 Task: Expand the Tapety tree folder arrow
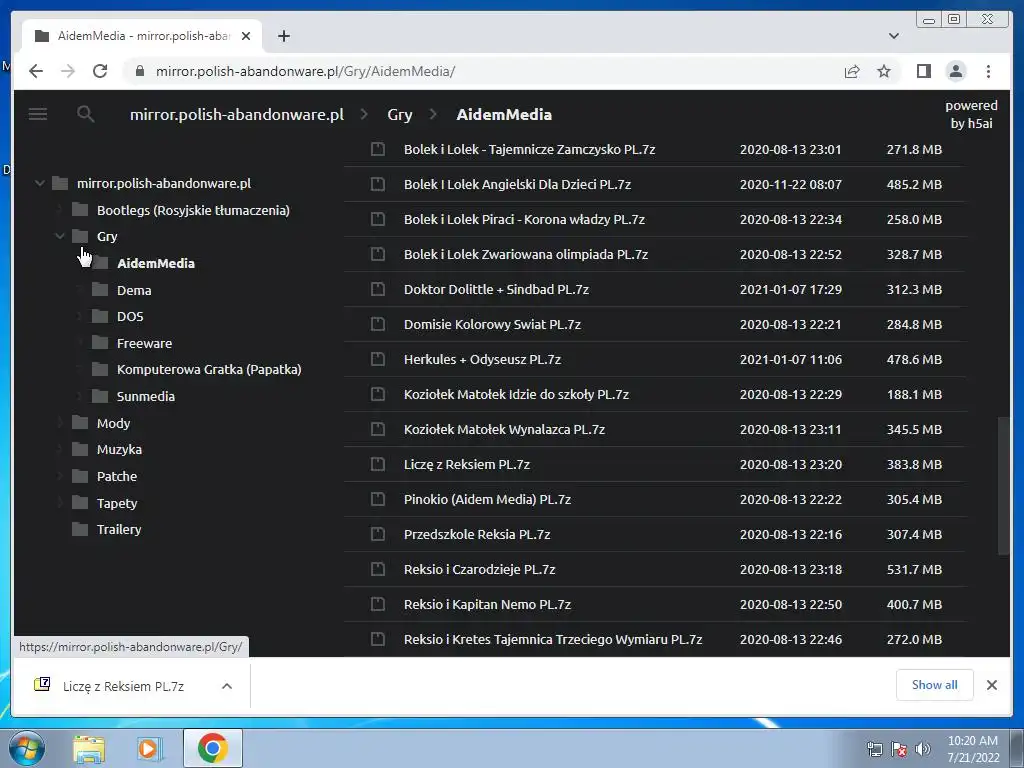(60, 502)
